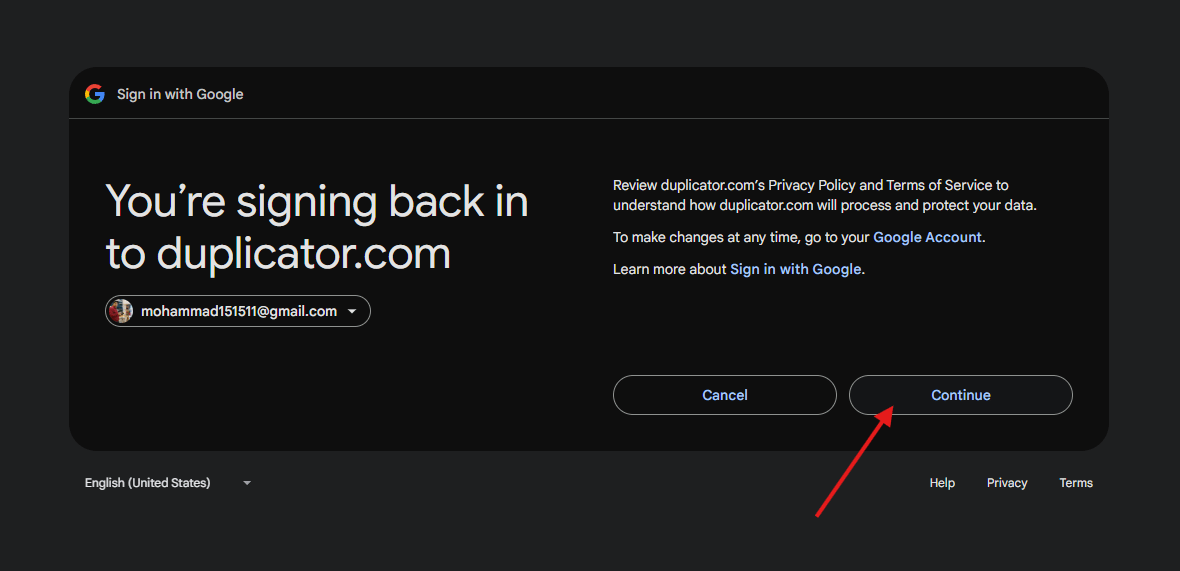The height and width of the screenshot is (571, 1180).
Task: Click the profile avatar in account chip
Action: pyautogui.click(x=120, y=311)
